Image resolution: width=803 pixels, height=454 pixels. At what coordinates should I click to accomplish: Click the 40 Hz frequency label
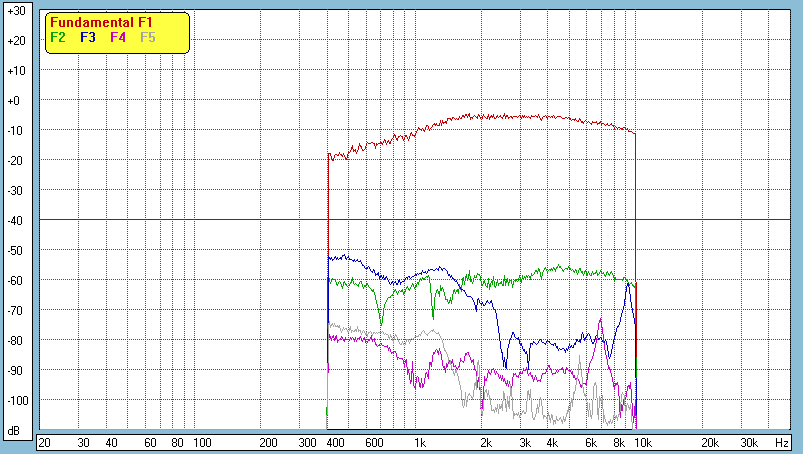[111, 443]
